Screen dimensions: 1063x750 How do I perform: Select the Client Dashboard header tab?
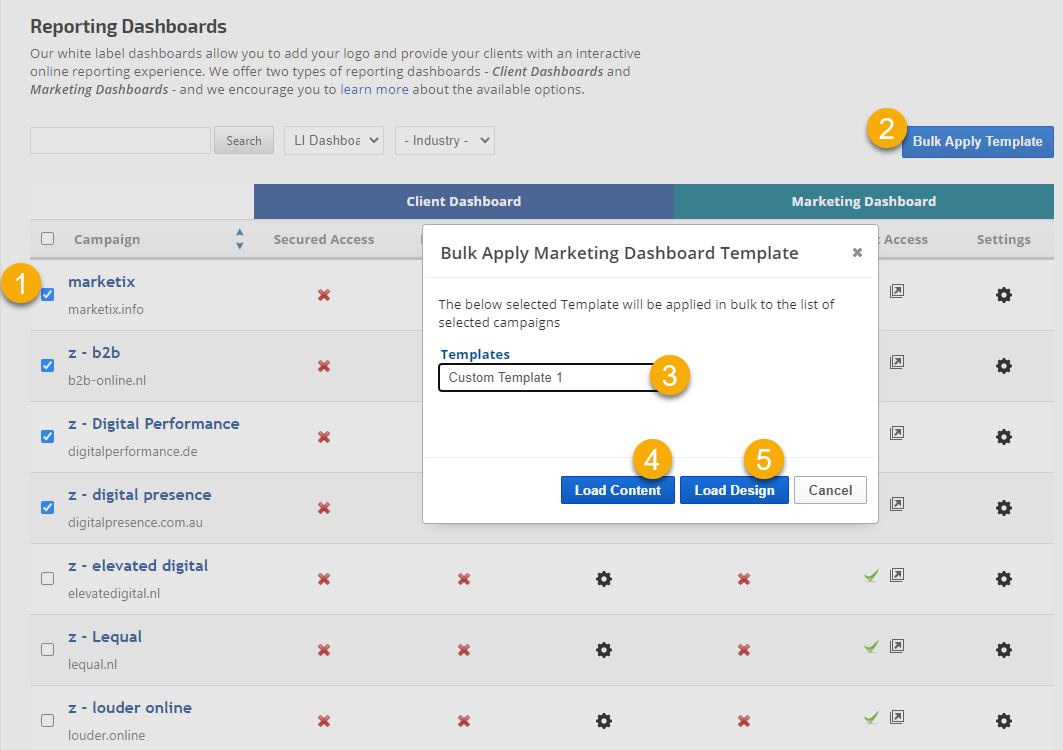click(x=463, y=201)
